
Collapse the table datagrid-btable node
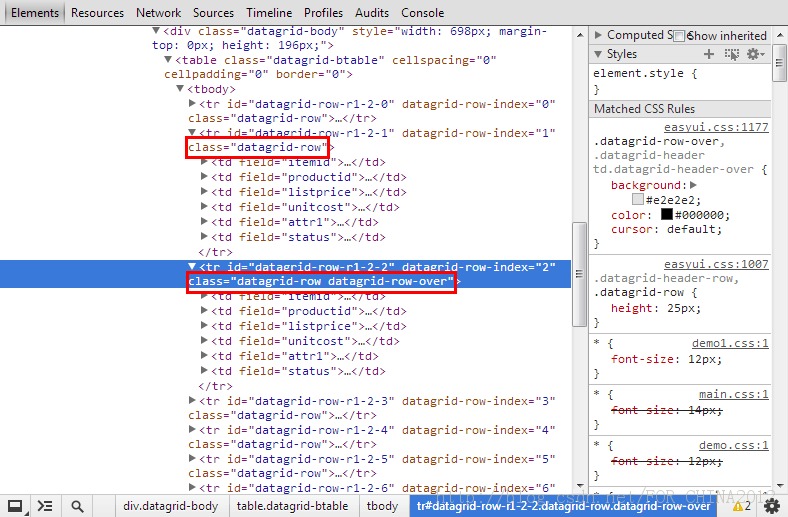pyautogui.click(x=168, y=60)
